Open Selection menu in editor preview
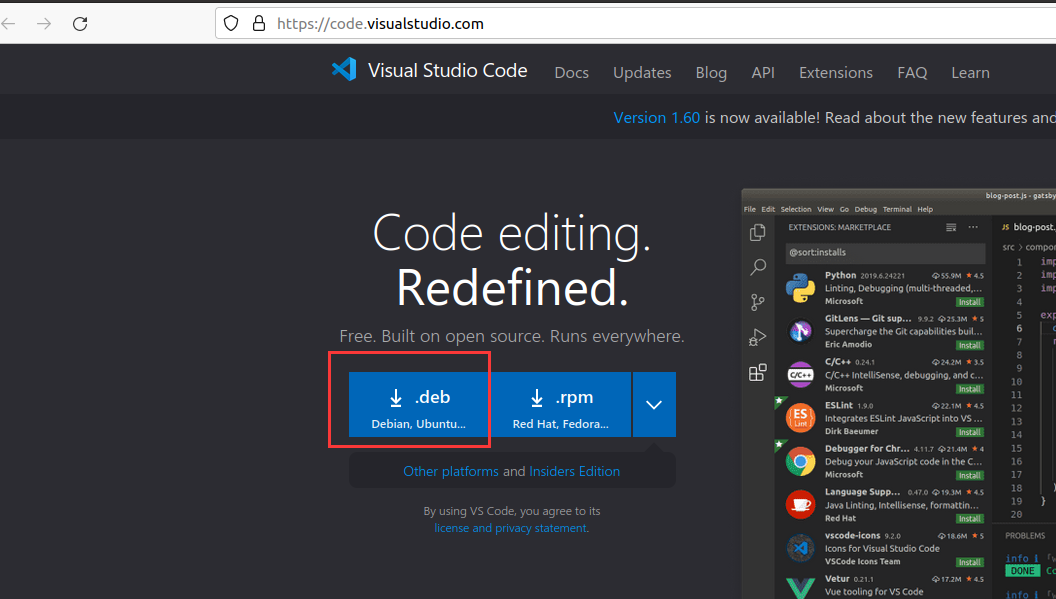The height and width of the screenshot is (599, 1056). pos(796,210)
